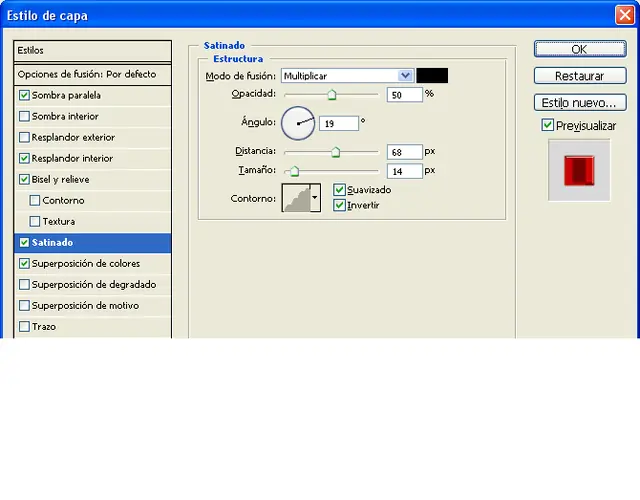Screen dimensions: 640x500
Task: Select the Sombra interior style row
Action: coord(92,116)
